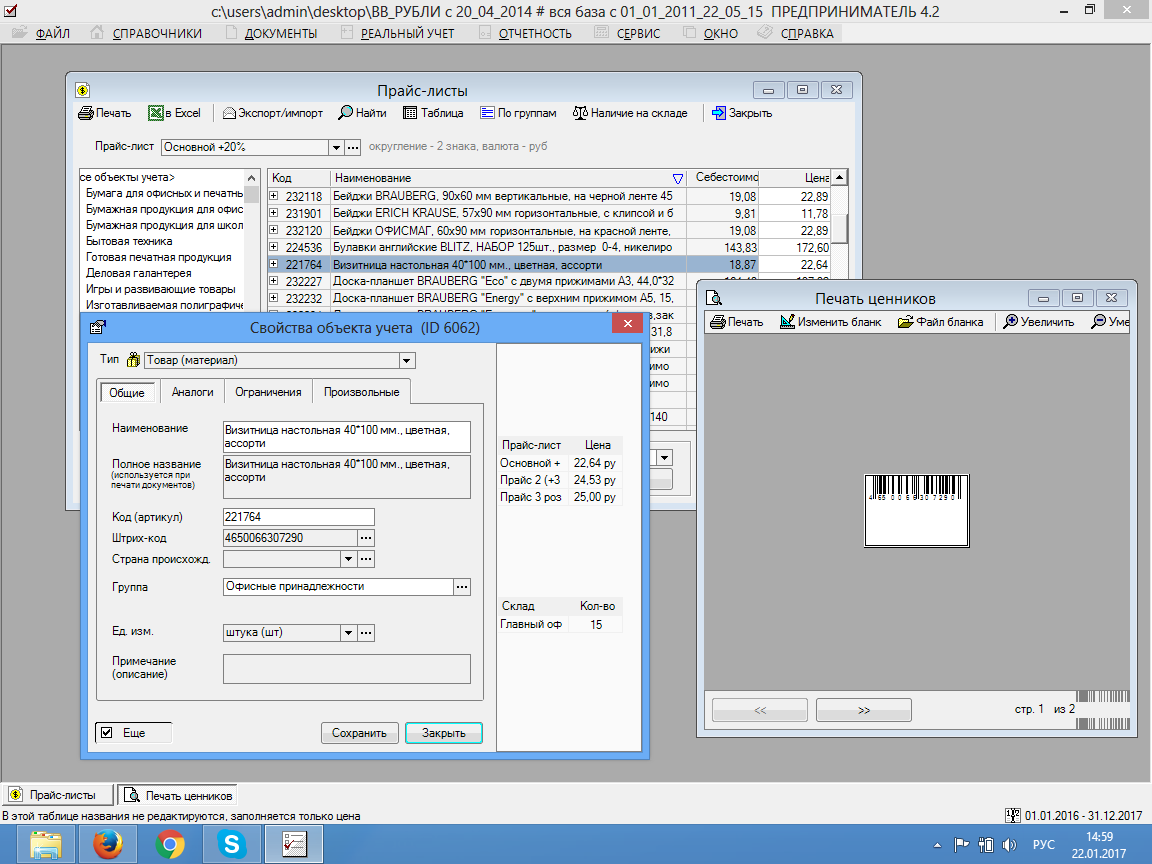The width and height of the screenshot is (1152, 864).
Task: Switch to Таблица view
Action: (433, 113)
